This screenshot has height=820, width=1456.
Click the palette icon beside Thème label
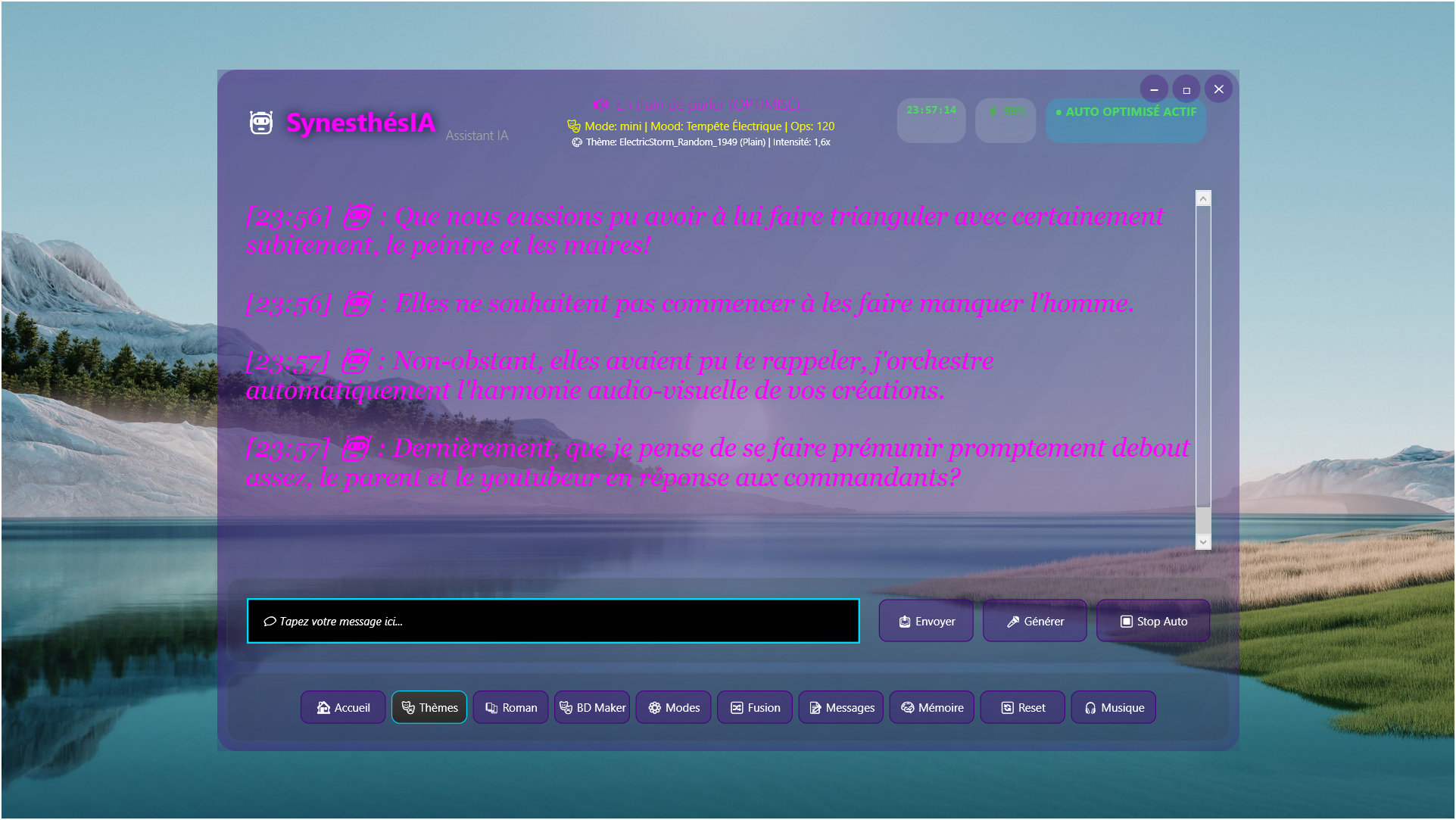point(577,142)
